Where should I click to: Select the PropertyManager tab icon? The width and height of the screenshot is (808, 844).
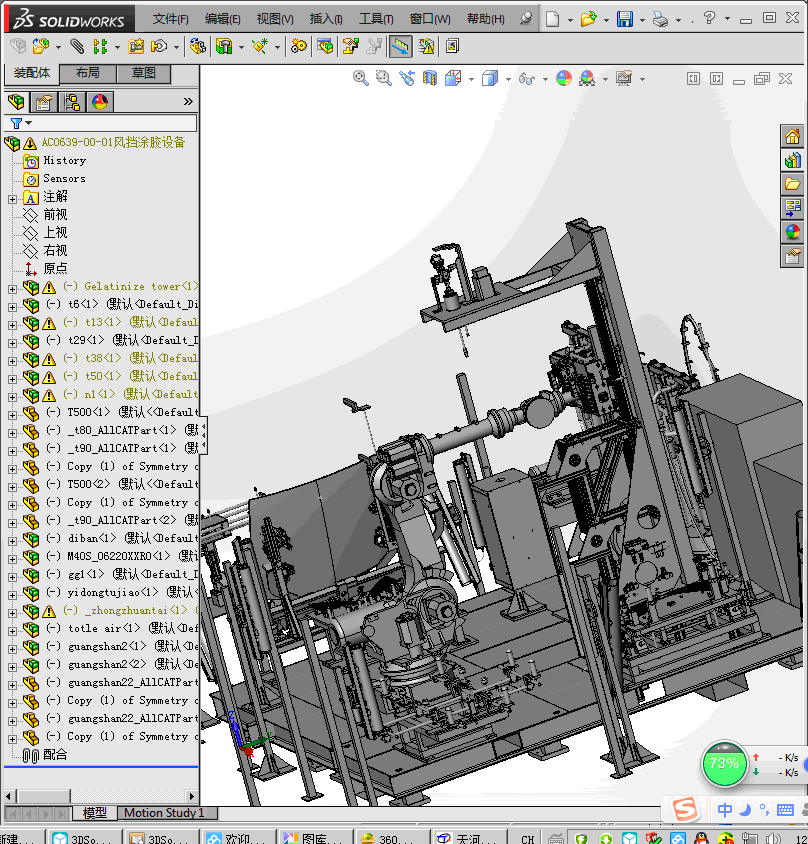coord(43,102)
